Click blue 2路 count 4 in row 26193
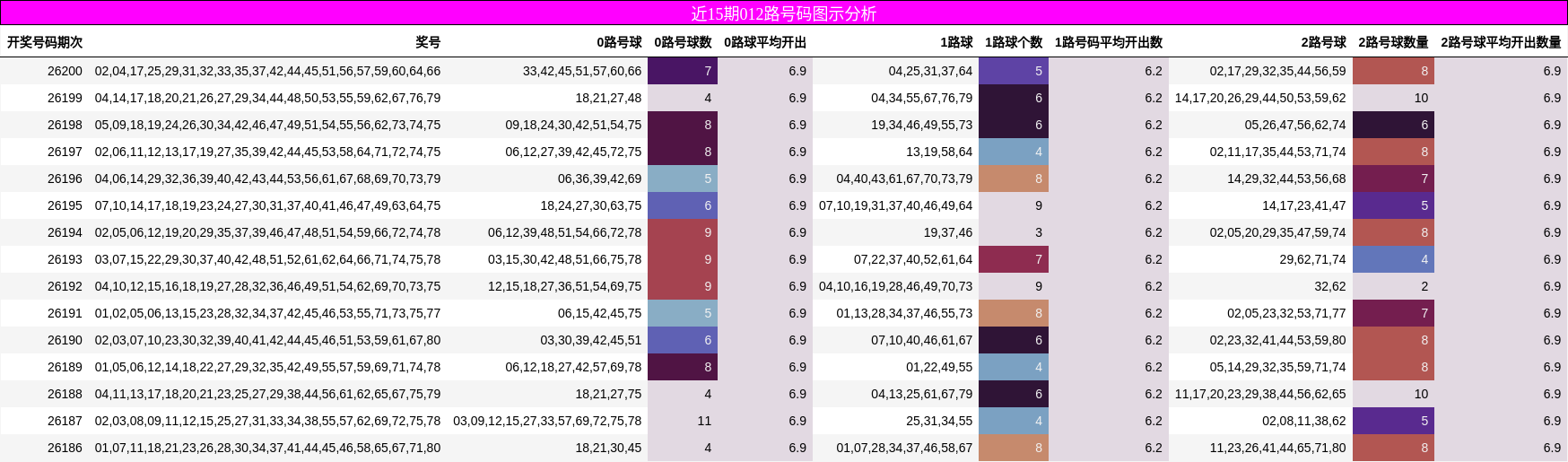Screen dimensions: 1568x462 (x=1393, y=259)
